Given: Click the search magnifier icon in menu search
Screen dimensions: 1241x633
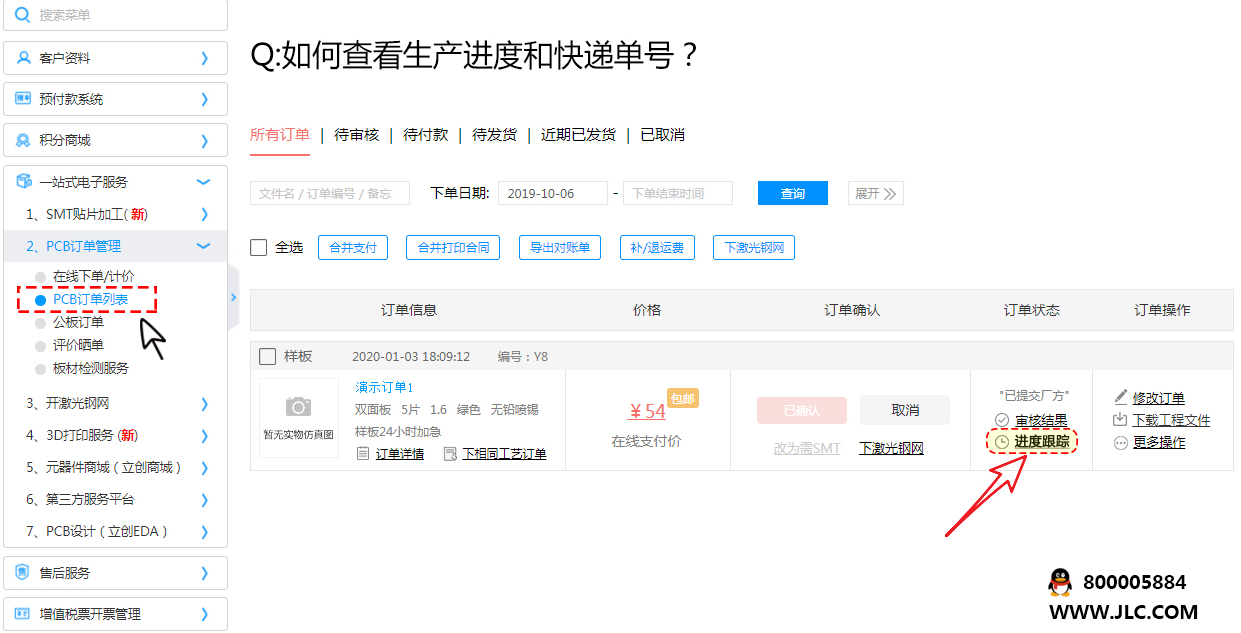Looking at the screenshot, I should 23,15.
